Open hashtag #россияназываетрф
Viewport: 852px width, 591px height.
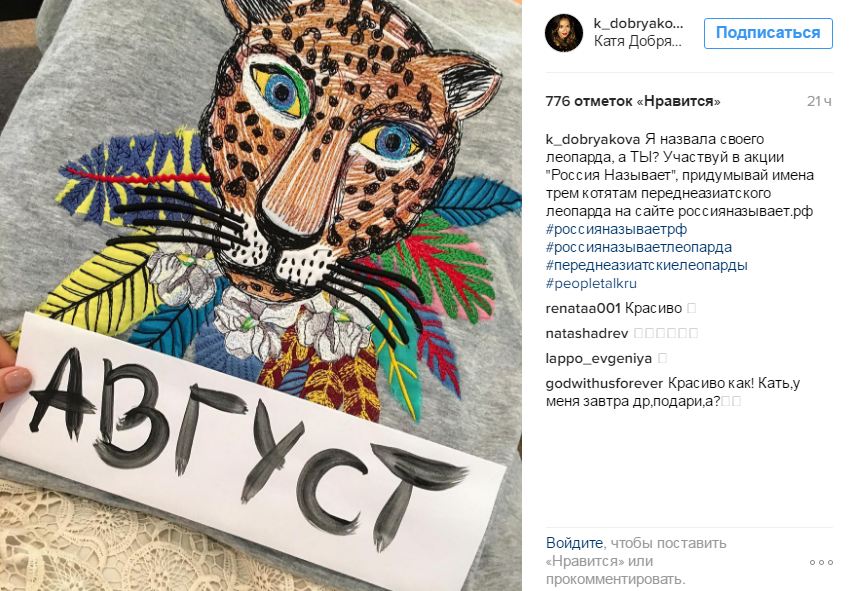(616, 229)
